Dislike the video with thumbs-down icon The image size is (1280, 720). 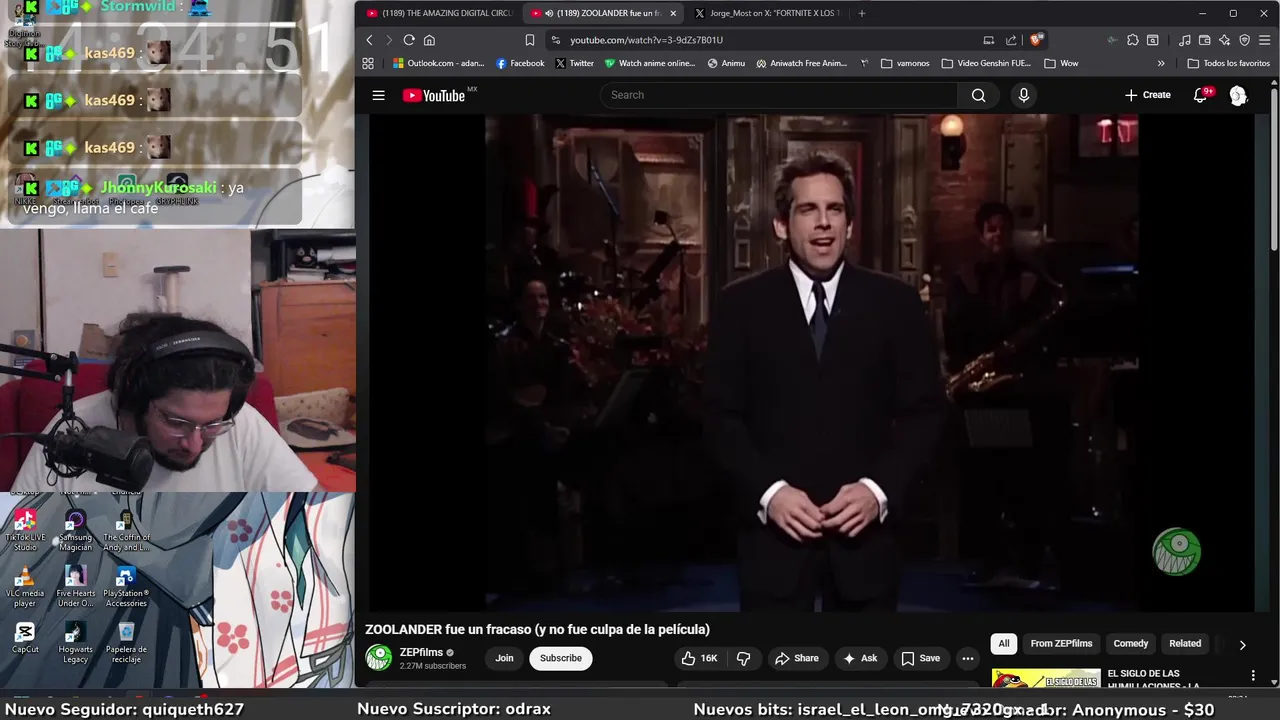pos(743,658)
